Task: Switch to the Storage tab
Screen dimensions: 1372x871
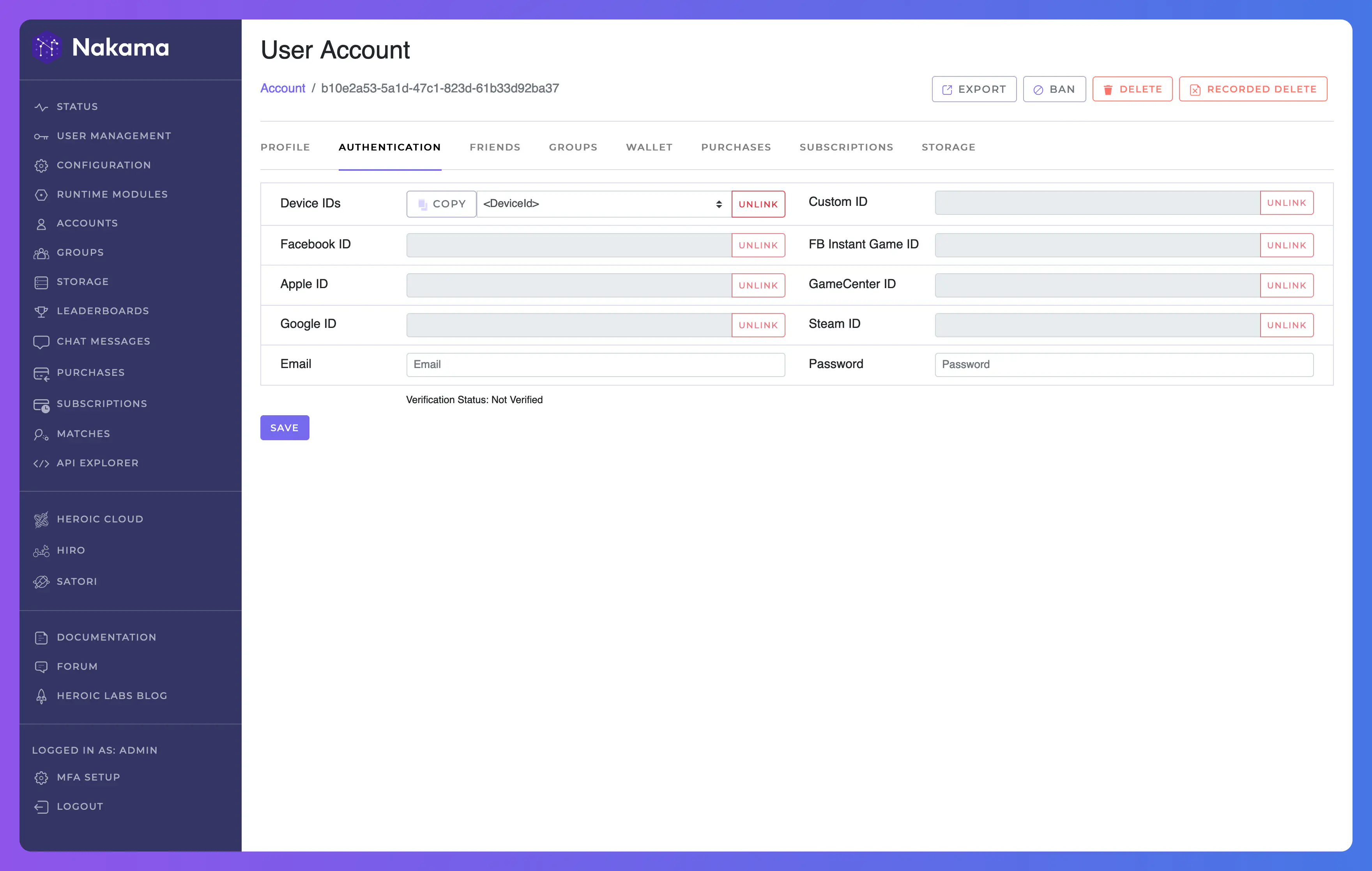Action: pyautogui.click(x=948, y=147)
